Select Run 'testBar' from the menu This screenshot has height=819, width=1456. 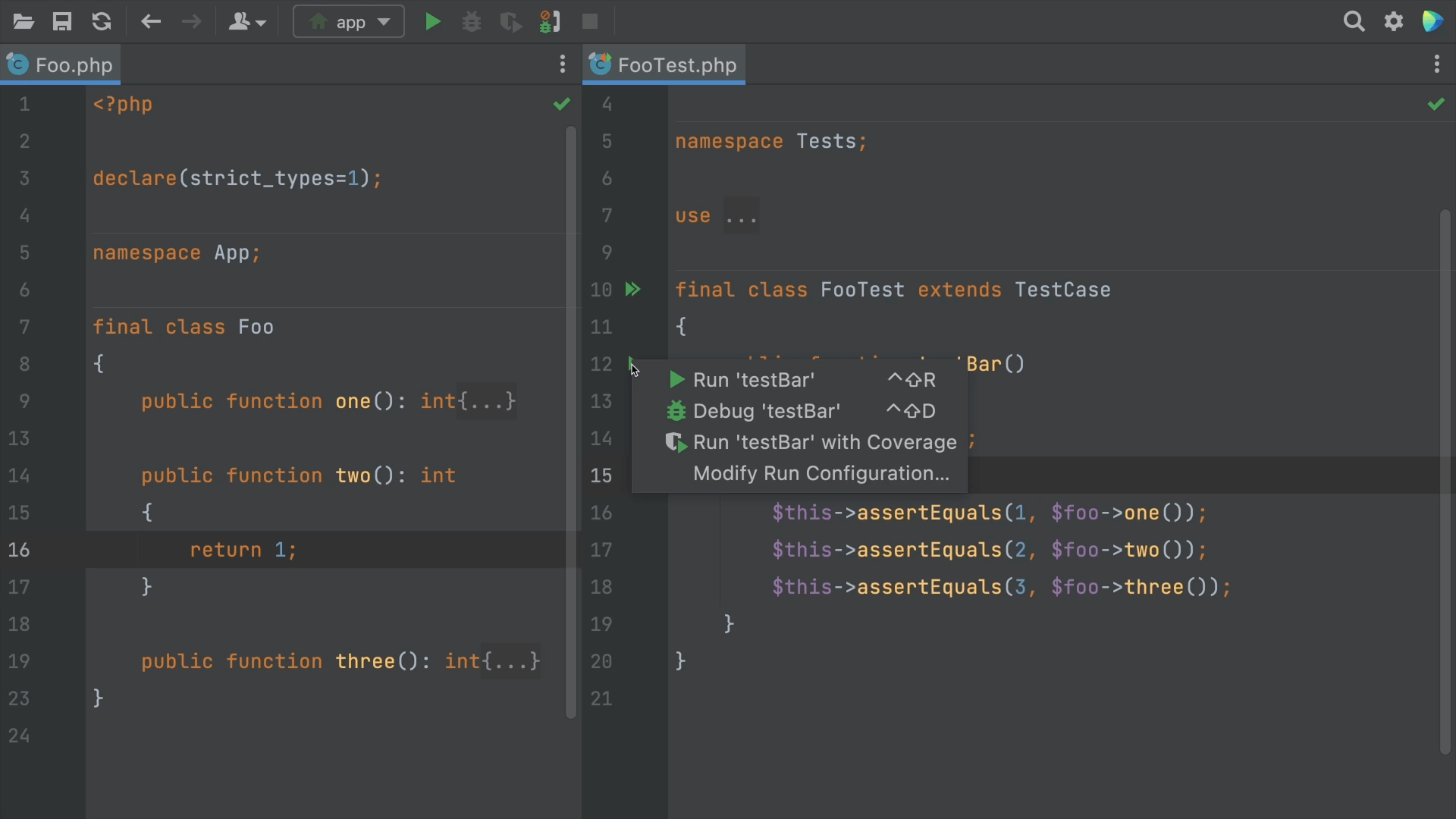753,380
